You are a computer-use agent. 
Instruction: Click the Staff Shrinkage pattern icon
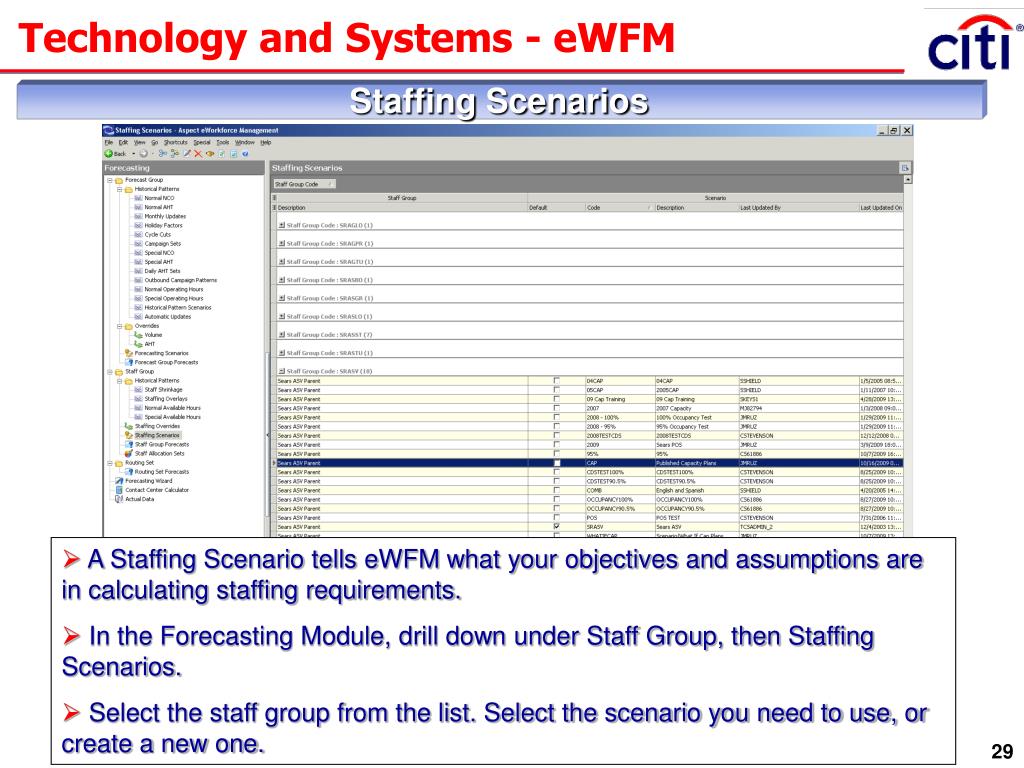[x=138, y=390]
